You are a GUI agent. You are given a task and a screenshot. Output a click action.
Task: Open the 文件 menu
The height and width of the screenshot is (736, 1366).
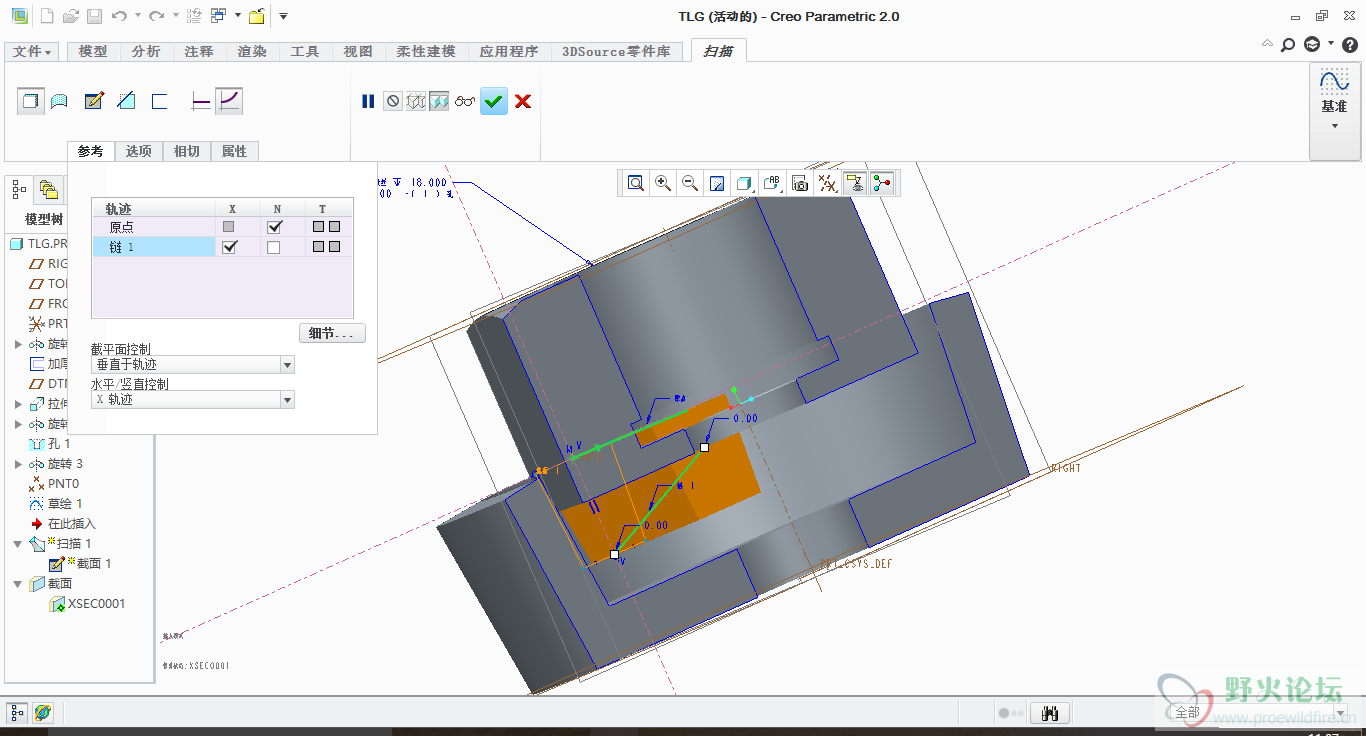31,51
